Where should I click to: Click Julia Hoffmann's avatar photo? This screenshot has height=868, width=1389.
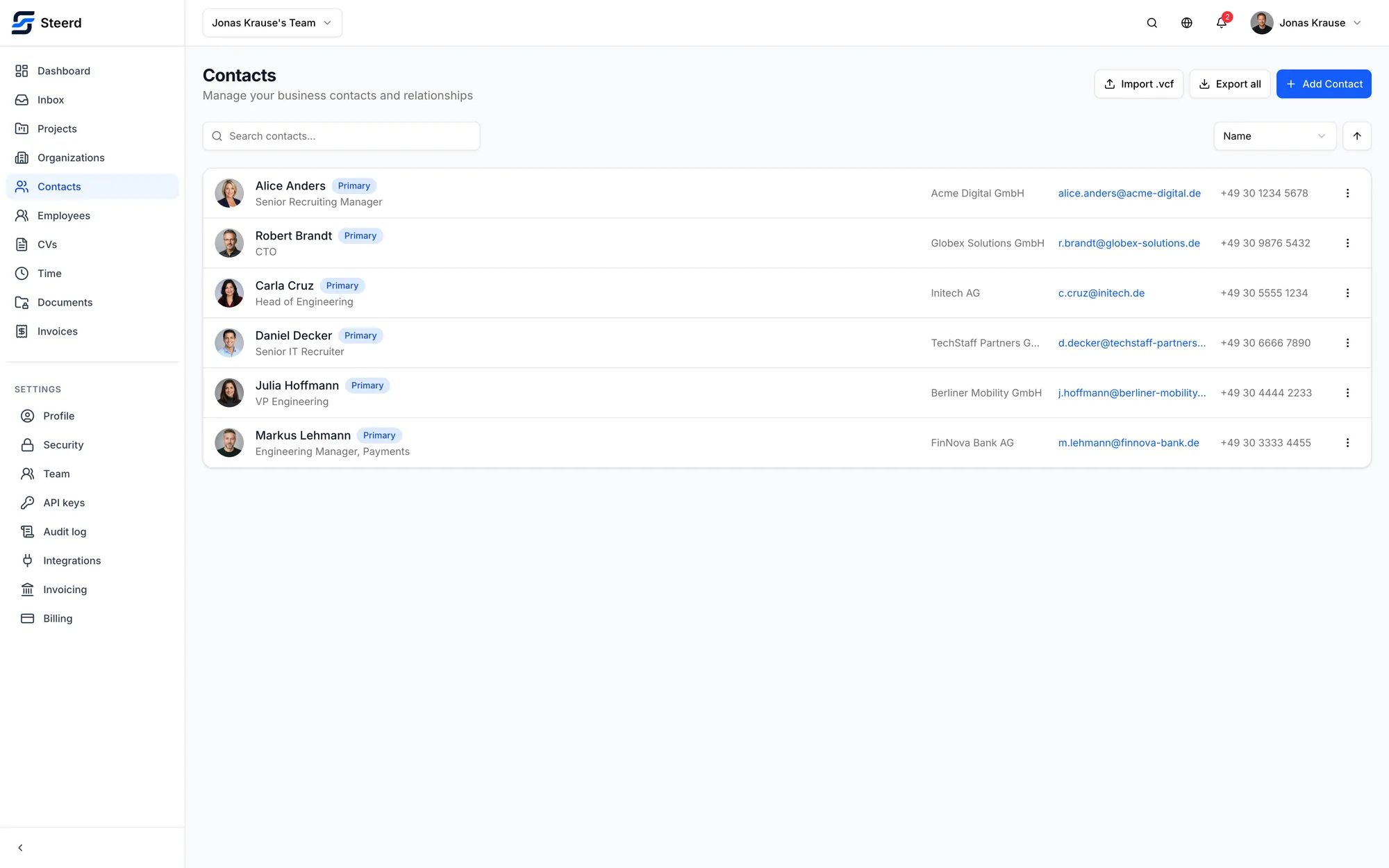(x=229, y=393)
